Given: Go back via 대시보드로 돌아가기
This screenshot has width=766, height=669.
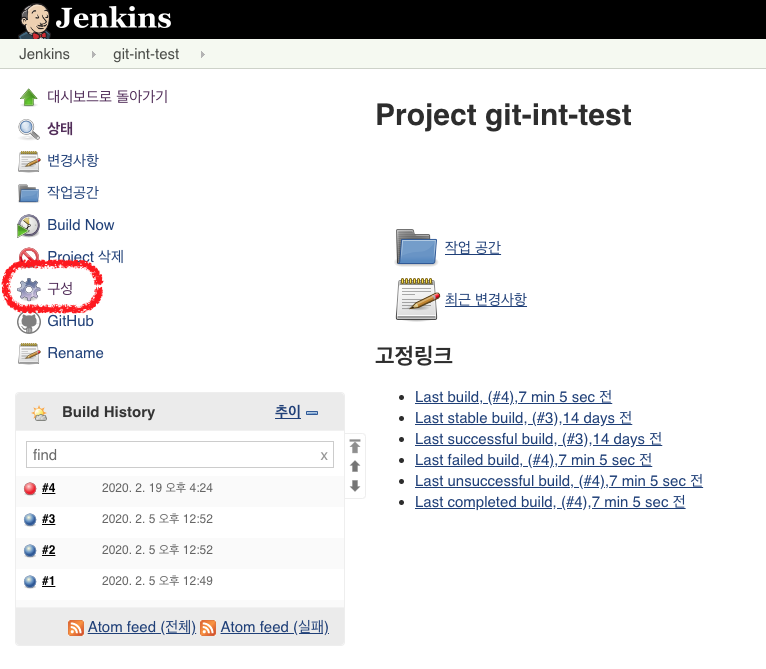Looking at the screenshot, I should (x=107, y=96).
